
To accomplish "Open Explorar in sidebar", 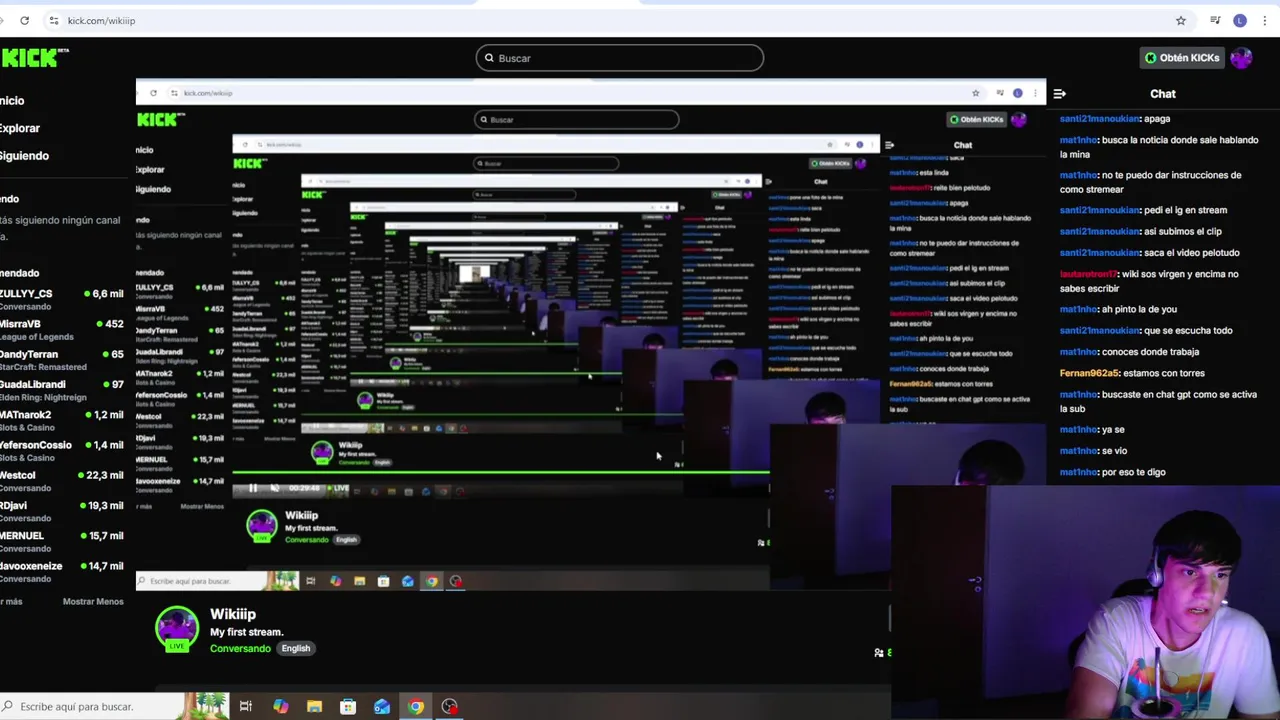I will click(x=19, y=128).
